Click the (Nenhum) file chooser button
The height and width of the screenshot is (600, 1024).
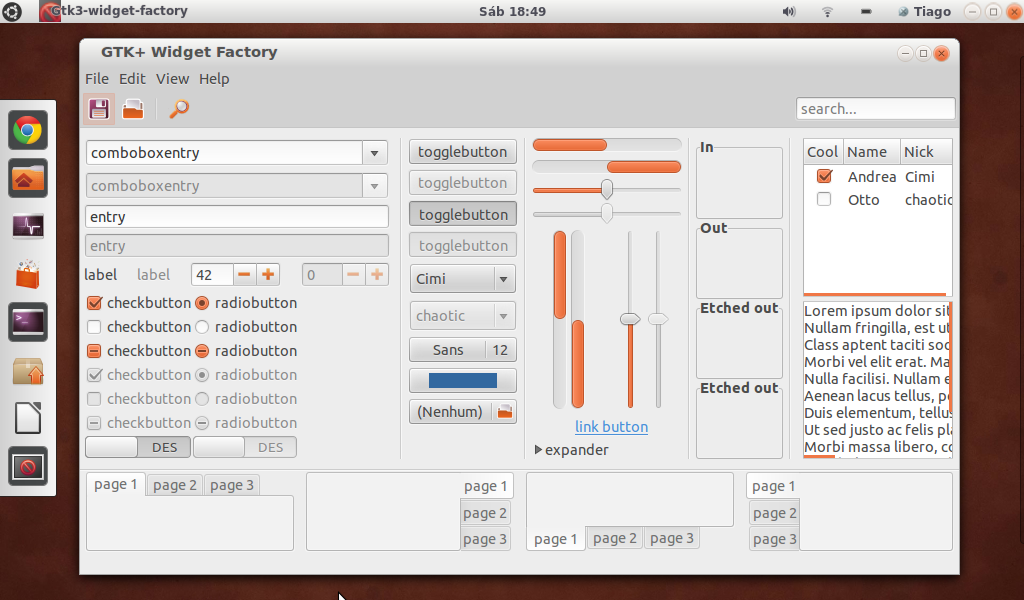463,412
